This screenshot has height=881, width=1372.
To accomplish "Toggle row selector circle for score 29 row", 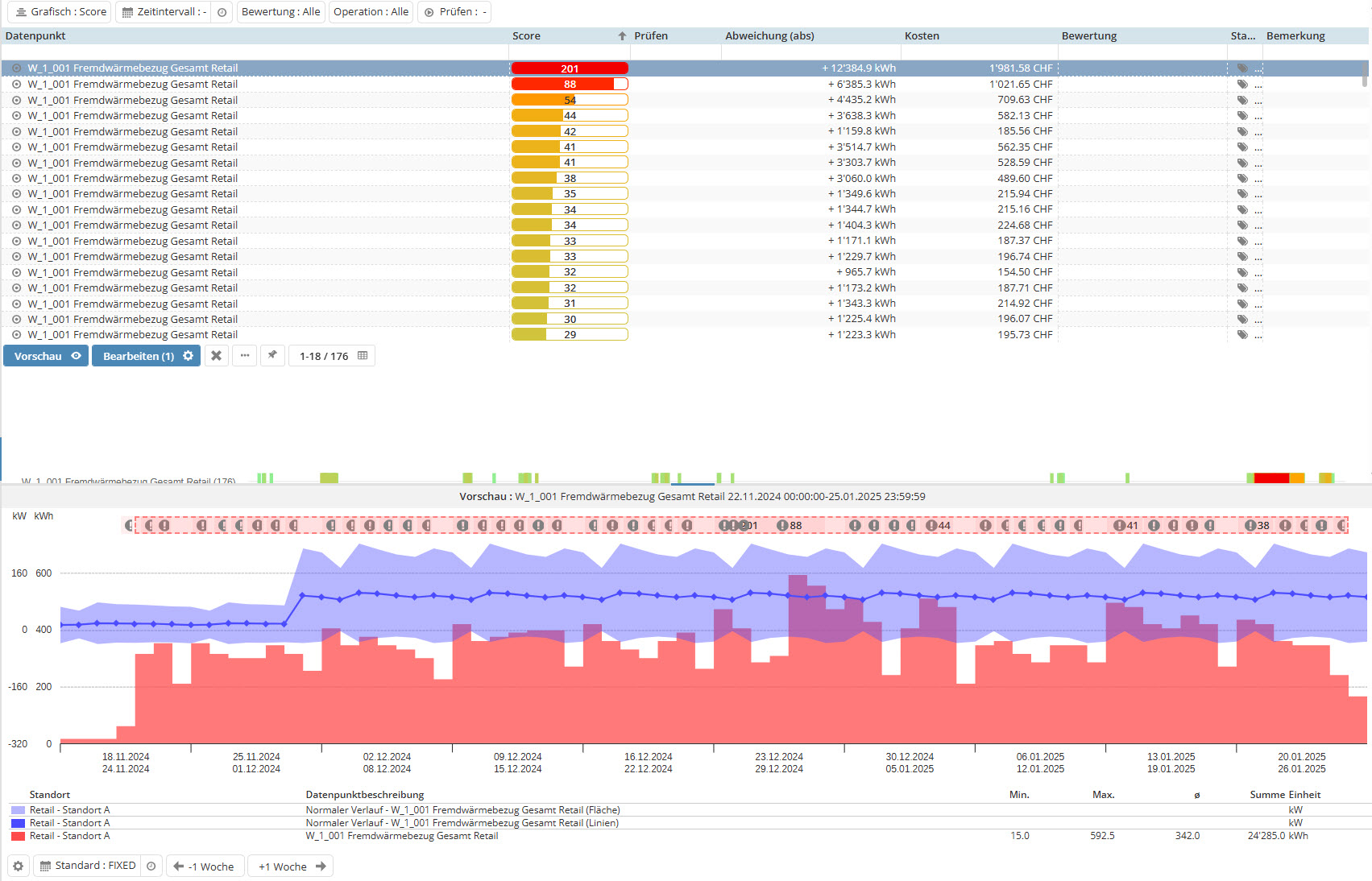I will [16, 335].
